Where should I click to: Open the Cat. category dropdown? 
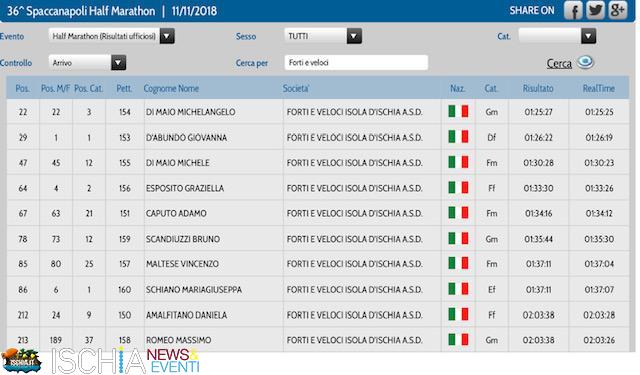(x=588, y=36)
